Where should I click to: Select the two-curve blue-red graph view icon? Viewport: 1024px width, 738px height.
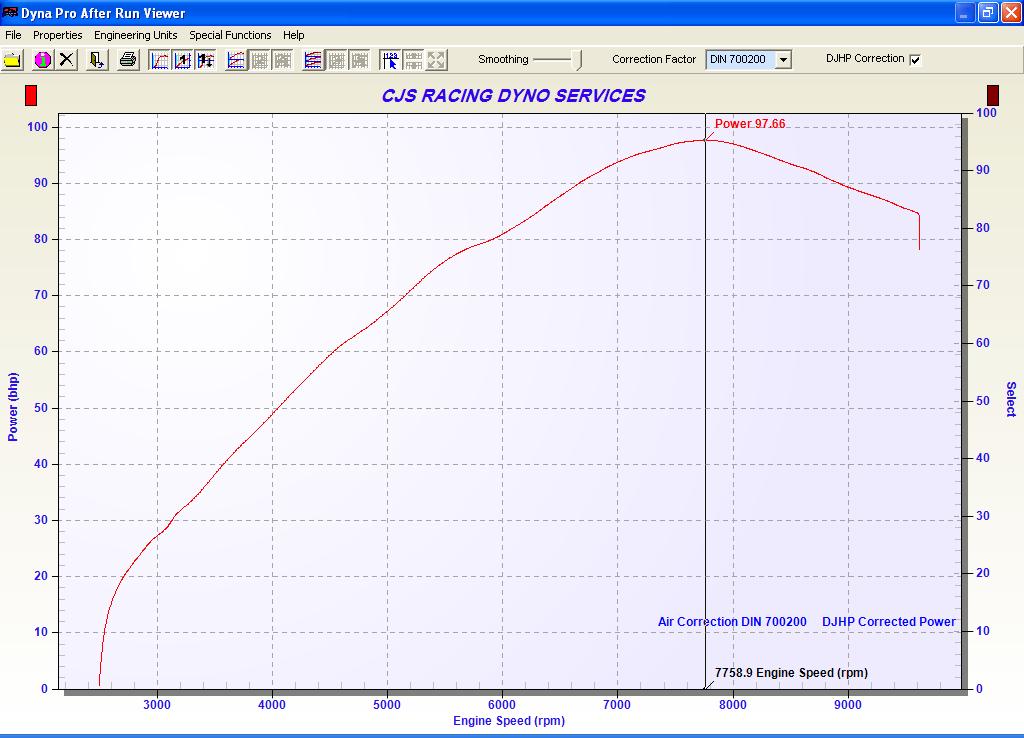(x=236, y=60)
